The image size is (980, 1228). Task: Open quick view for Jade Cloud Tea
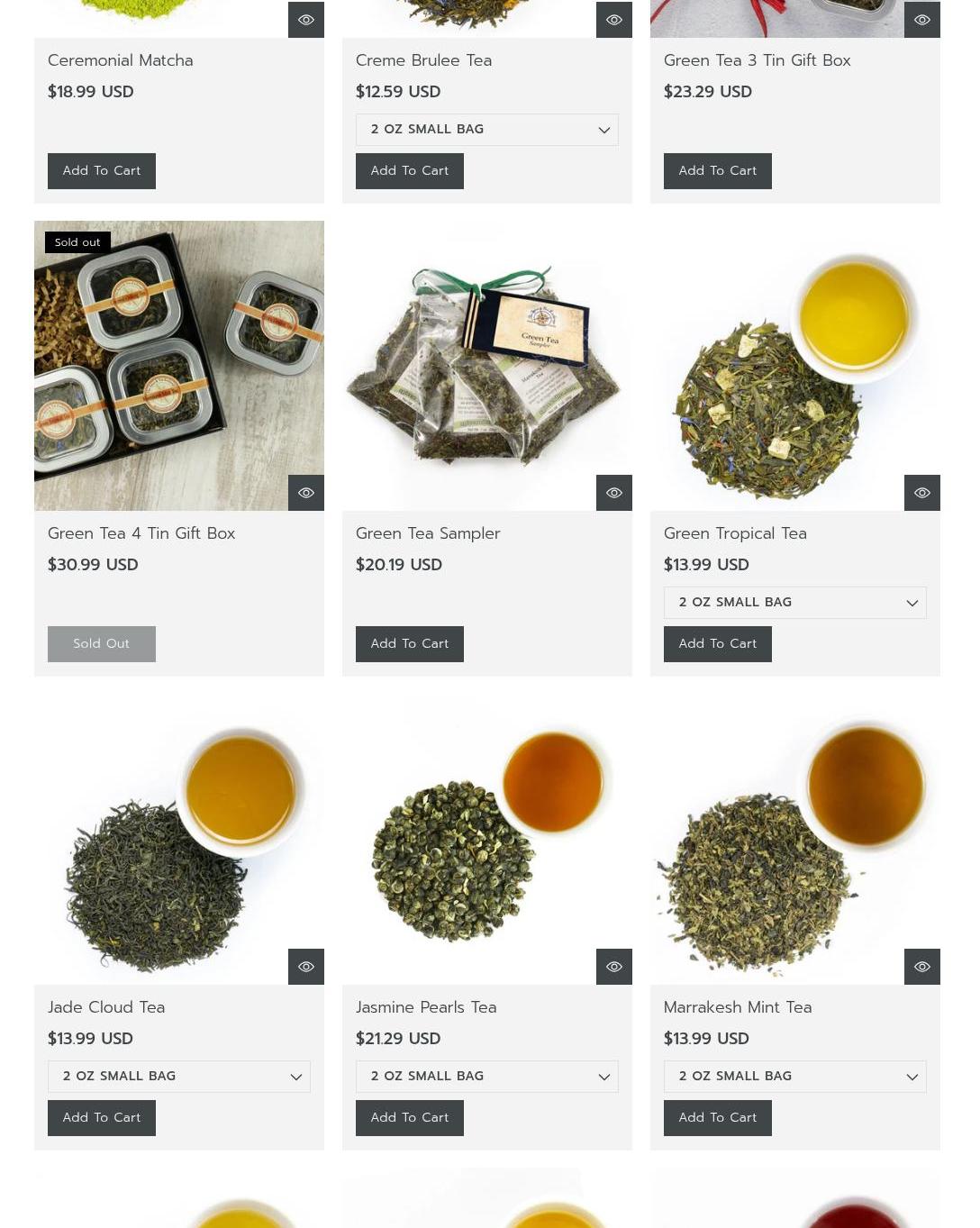click(306, 967)
